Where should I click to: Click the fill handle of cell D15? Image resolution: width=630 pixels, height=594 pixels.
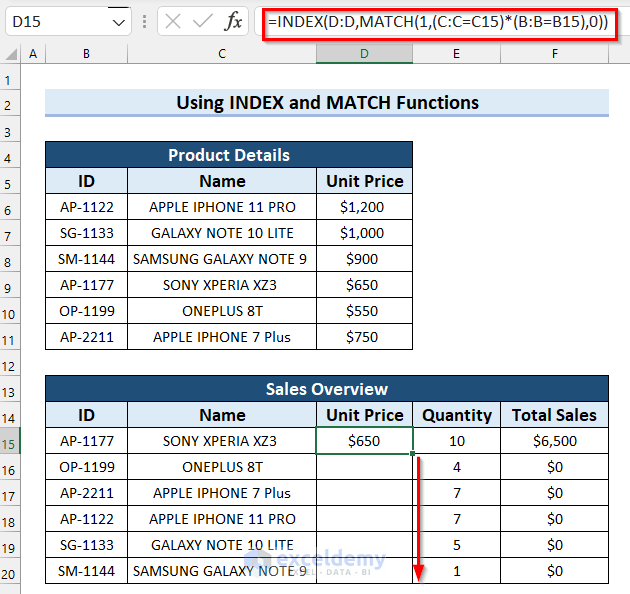413,454
